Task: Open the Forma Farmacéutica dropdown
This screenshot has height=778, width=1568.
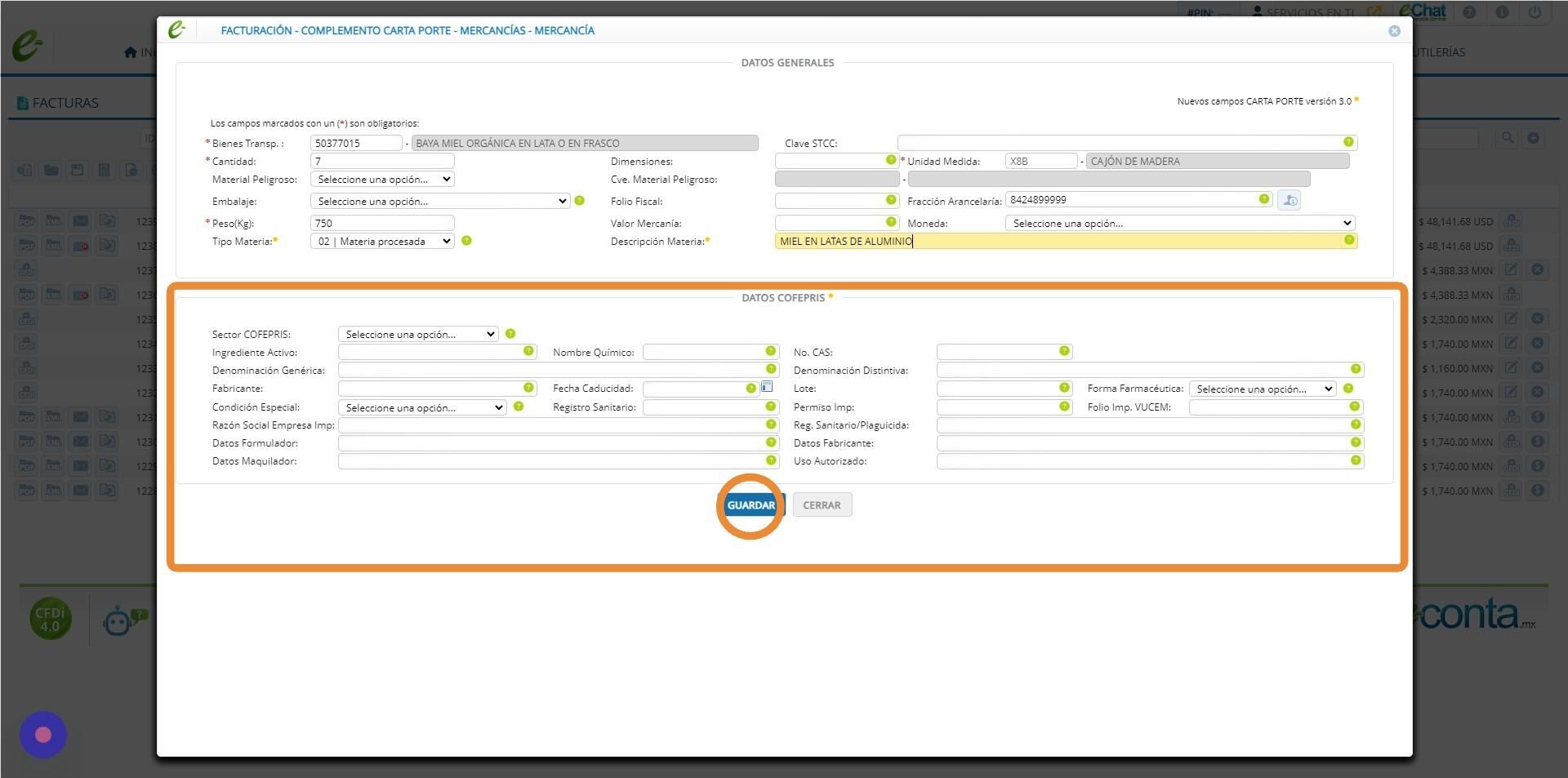Action: pos(1263,389)
